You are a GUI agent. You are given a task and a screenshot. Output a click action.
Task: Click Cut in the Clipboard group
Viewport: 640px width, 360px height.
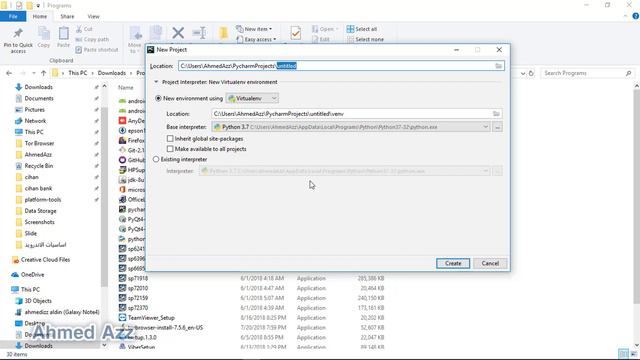point(84,29)
